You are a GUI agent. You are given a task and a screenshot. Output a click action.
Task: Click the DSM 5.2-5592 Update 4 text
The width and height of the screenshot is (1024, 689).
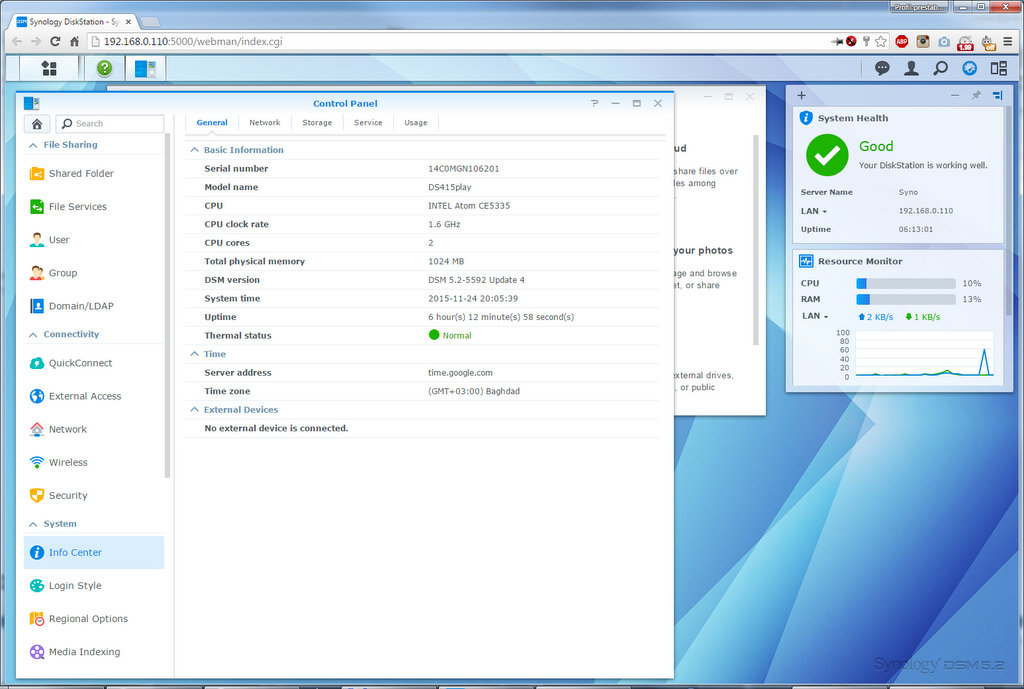pyautogui.click(x=476, y=280)
